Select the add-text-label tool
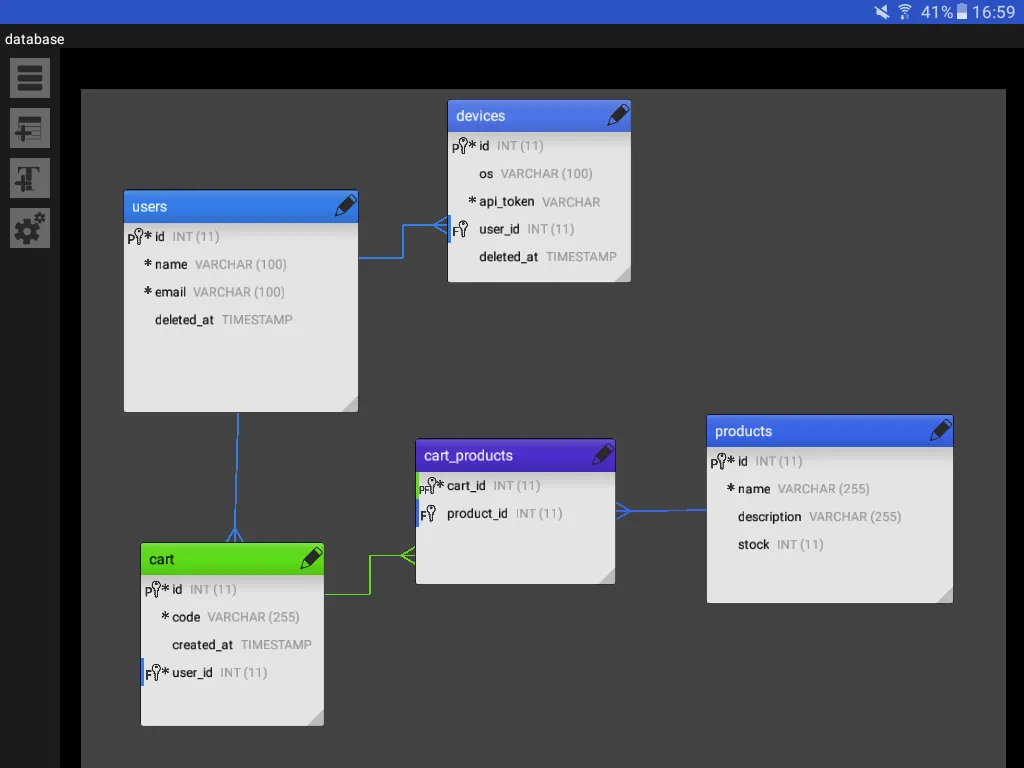Viewport: 1024px width, 768px height. click(x=29, y=178)
